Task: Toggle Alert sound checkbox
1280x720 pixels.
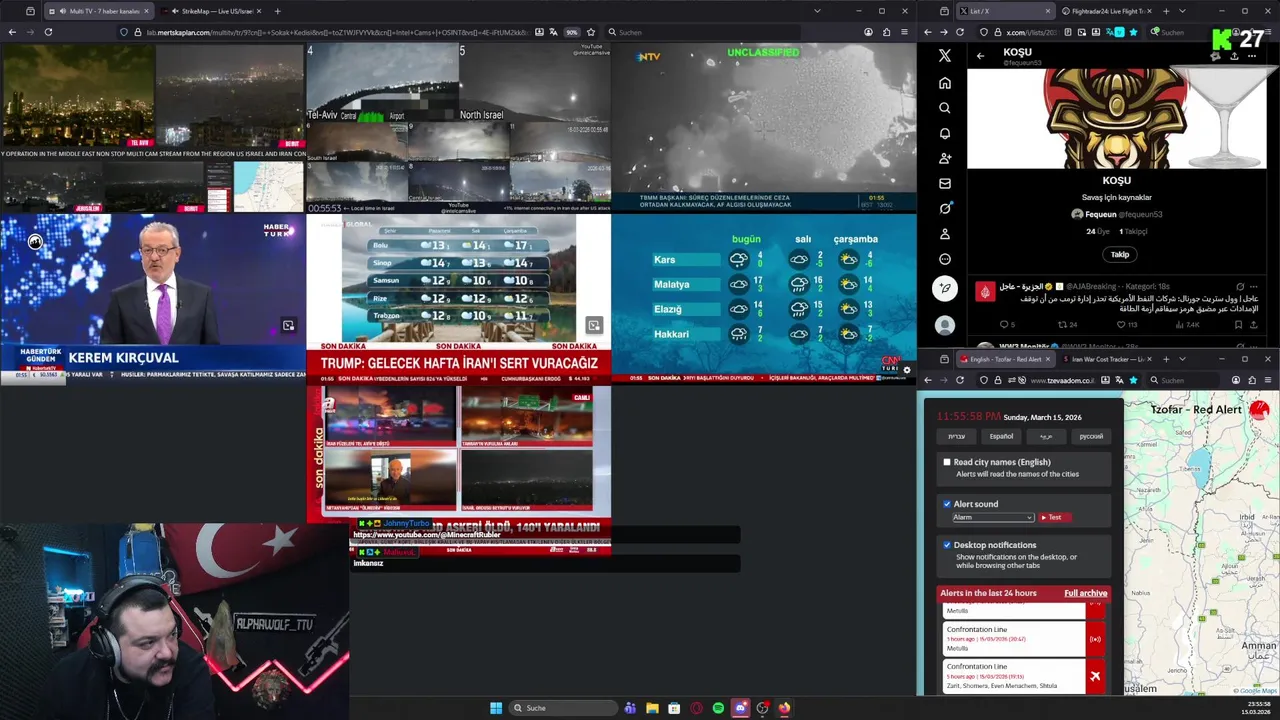Action: (x=947, y=504)
